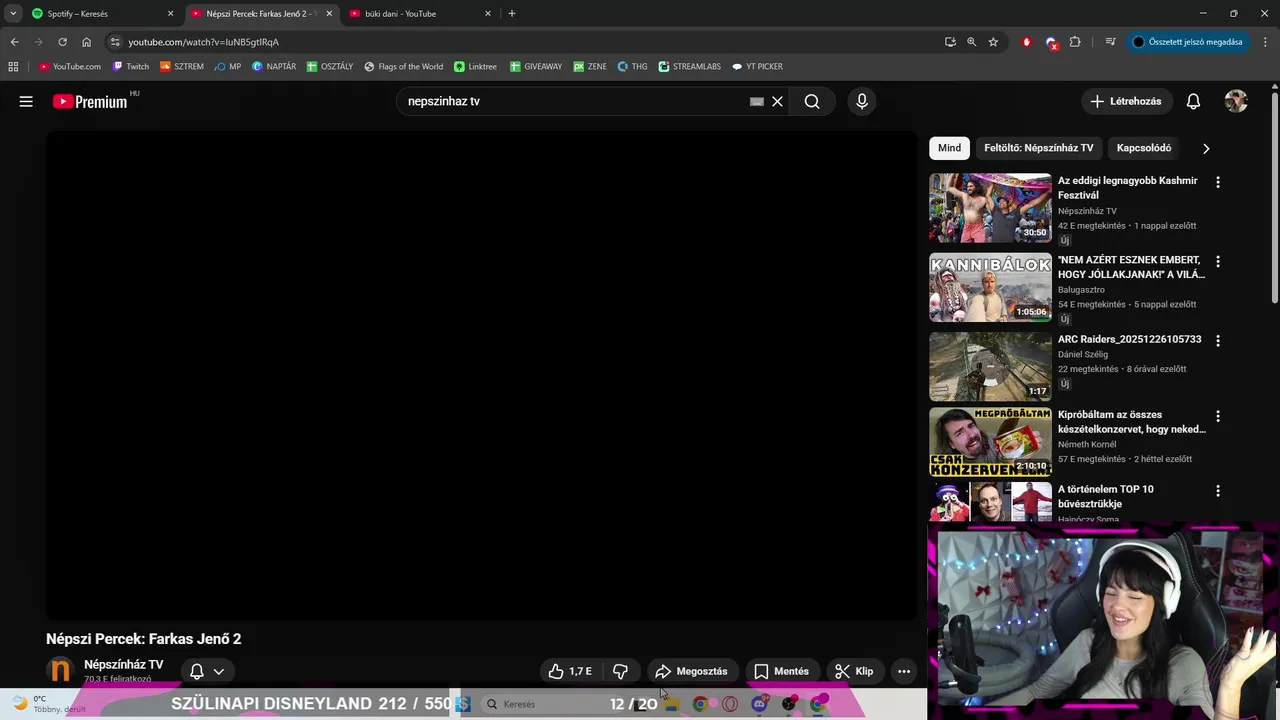Open the A történelem TOP 10 bűvésztrükkje title
The width and height of the screenshot is (1280, 720).
[1106, 496]
